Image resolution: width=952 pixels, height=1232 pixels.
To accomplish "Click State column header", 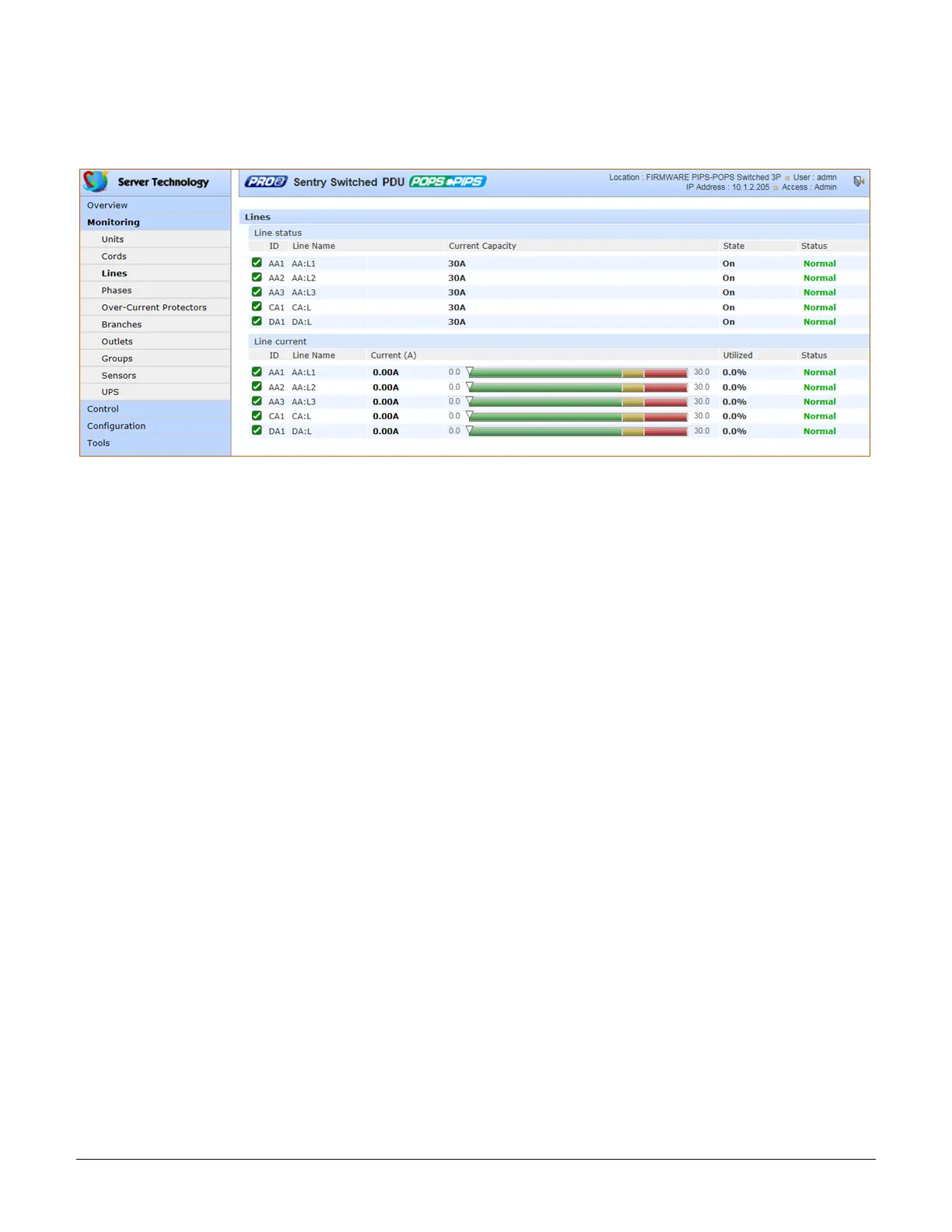I will [733, 246].
